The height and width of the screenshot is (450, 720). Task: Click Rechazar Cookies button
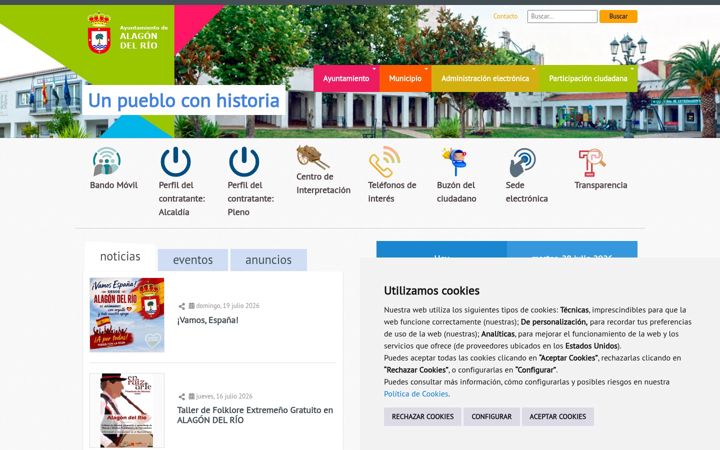click(422, 416)
